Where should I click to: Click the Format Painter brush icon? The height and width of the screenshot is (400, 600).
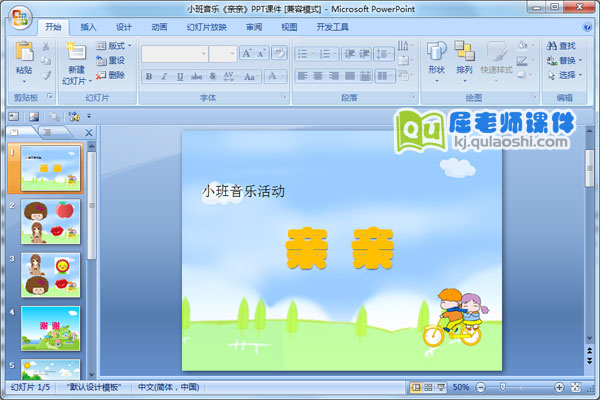(x=46, y=75)
